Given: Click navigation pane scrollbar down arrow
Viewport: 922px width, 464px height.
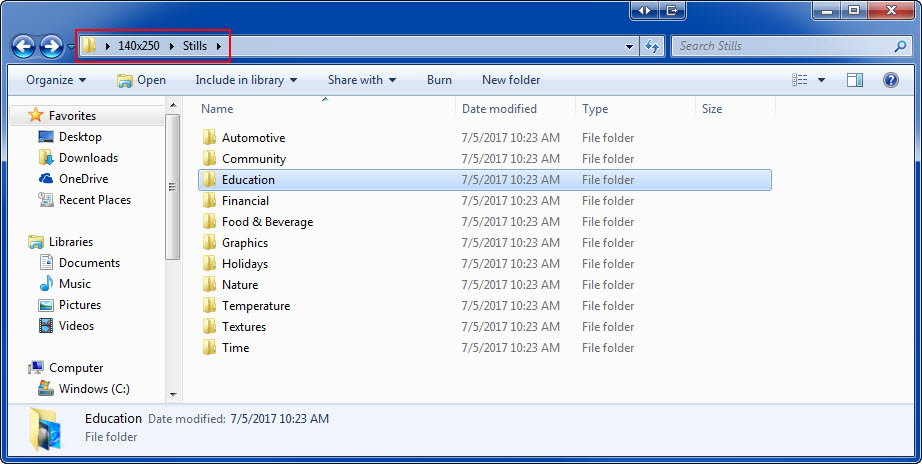Looking at the screenshot, I should pyautogui.click(x=173, y=395).
